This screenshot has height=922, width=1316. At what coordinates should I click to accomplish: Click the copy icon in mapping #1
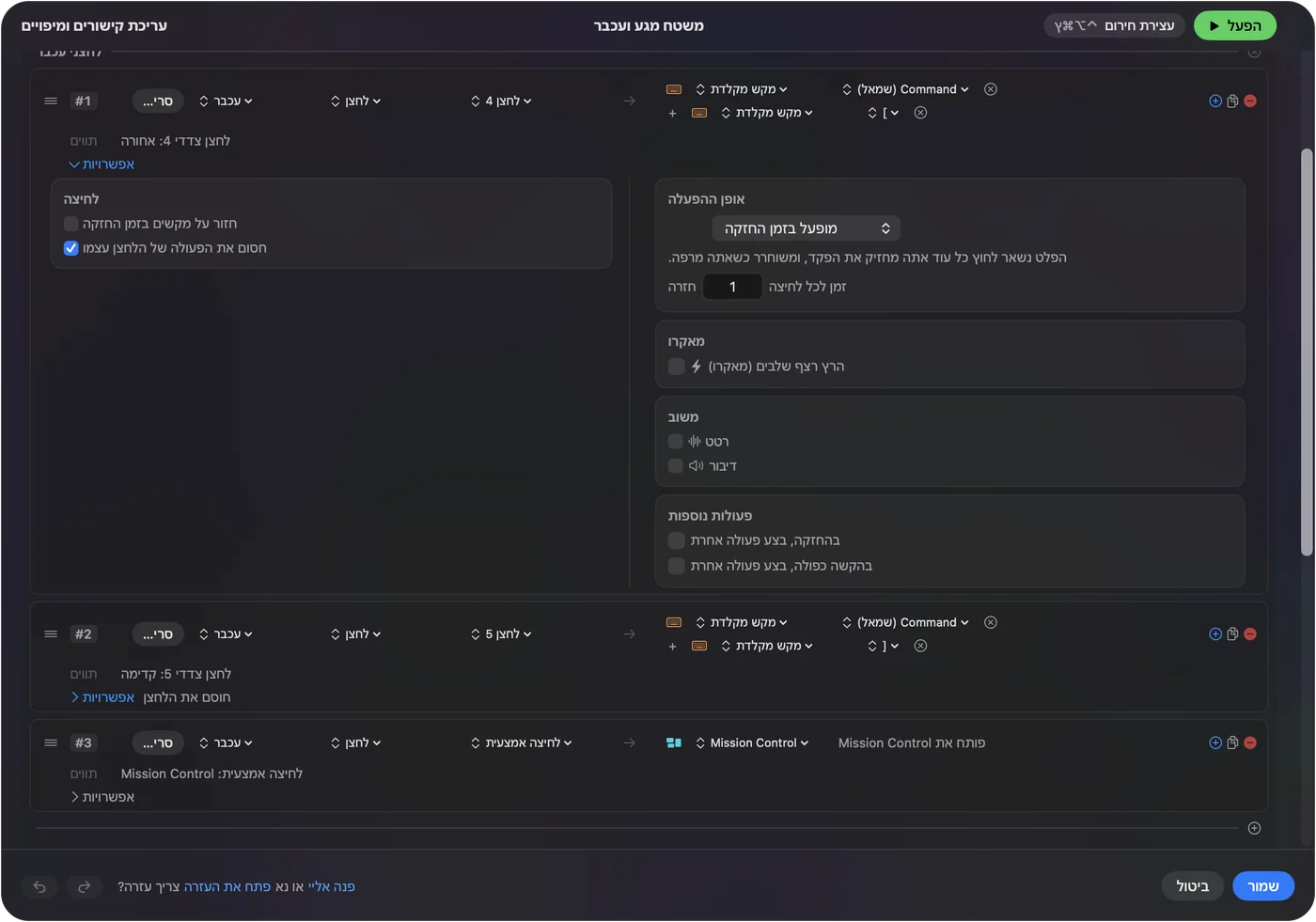1232,101
